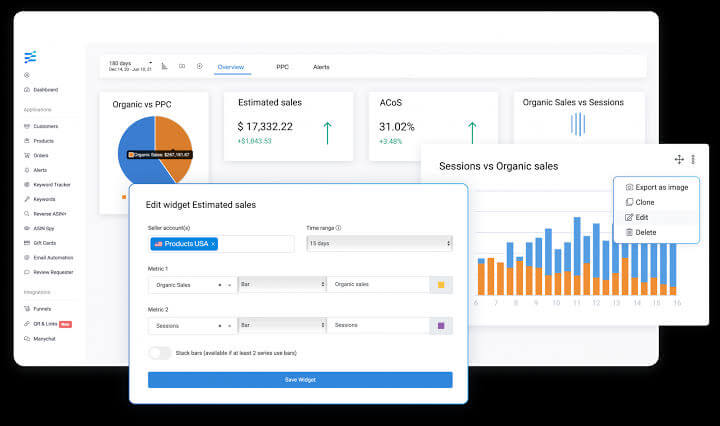720x426 pixels.
Task: Open the Keywords sidebar entry
Action: click(x=39, y=199)
